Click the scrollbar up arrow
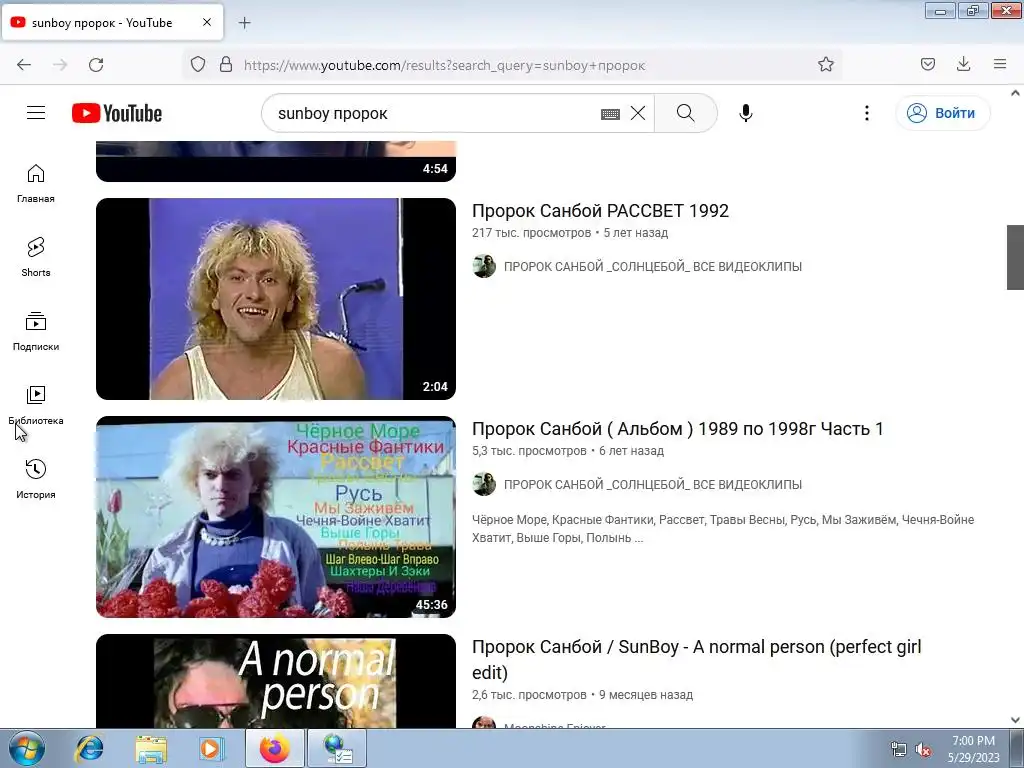The image size is (1024, 768). (x=1015, y=93)
